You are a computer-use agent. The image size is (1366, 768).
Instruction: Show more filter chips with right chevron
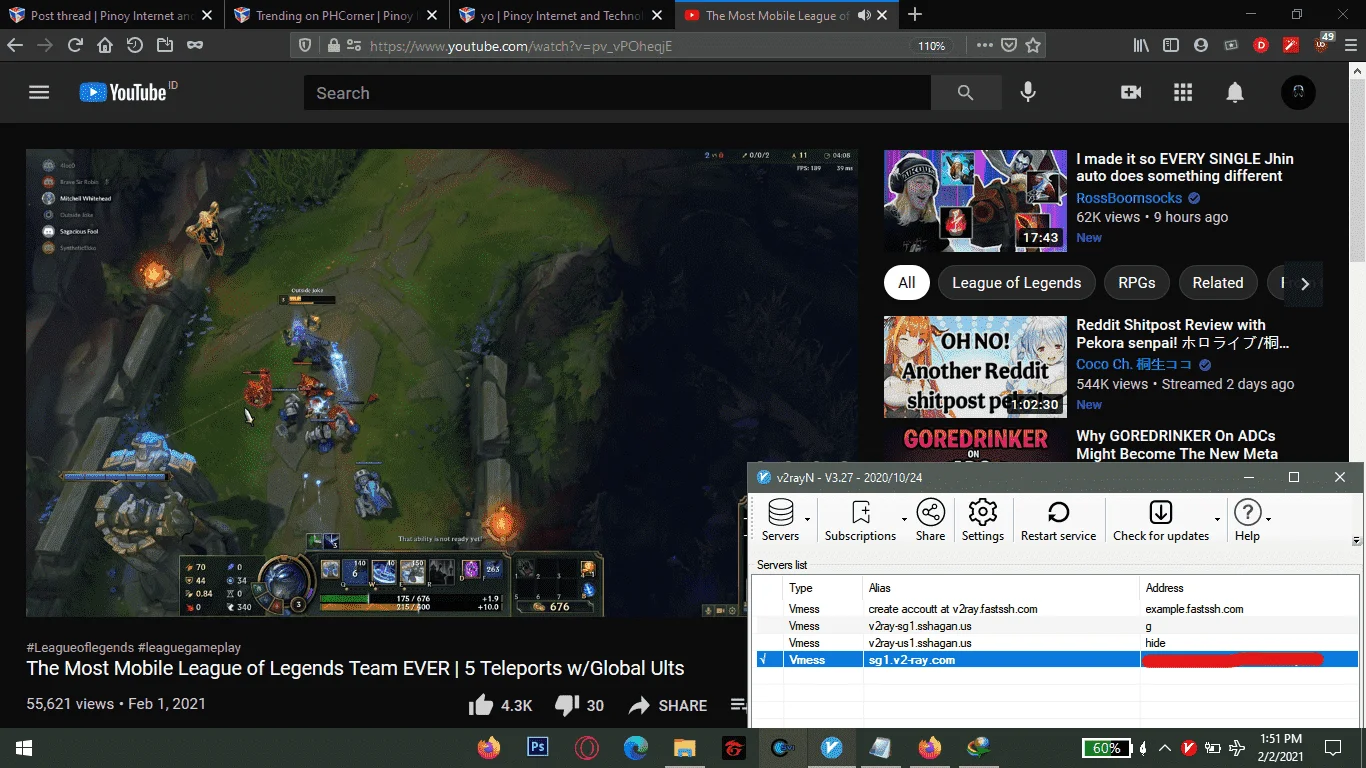[1304, 283]
